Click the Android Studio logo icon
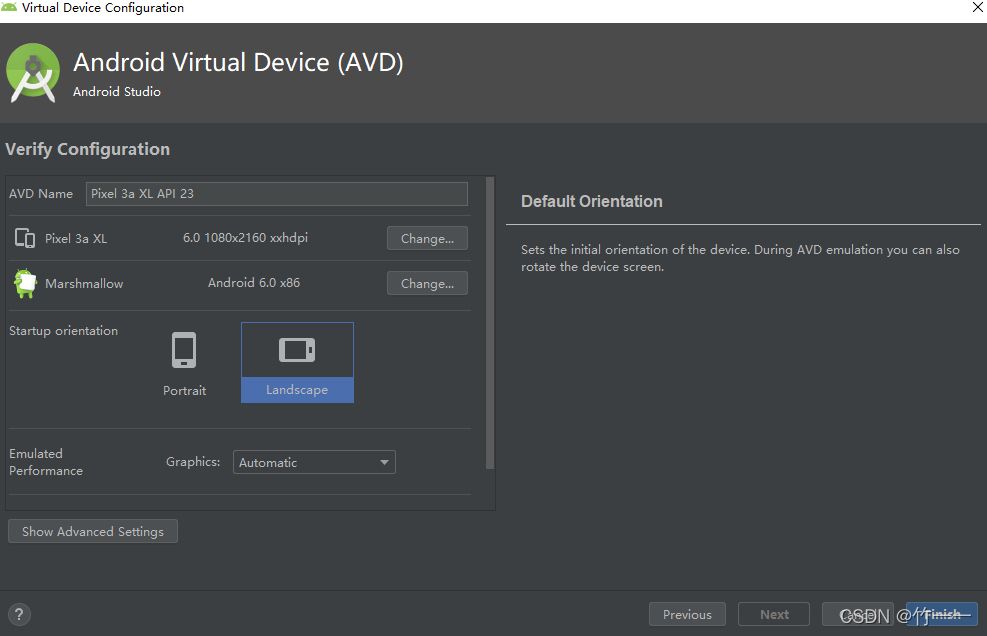The height and width of the screenshot is (636, 987). [x=33, y=73]
